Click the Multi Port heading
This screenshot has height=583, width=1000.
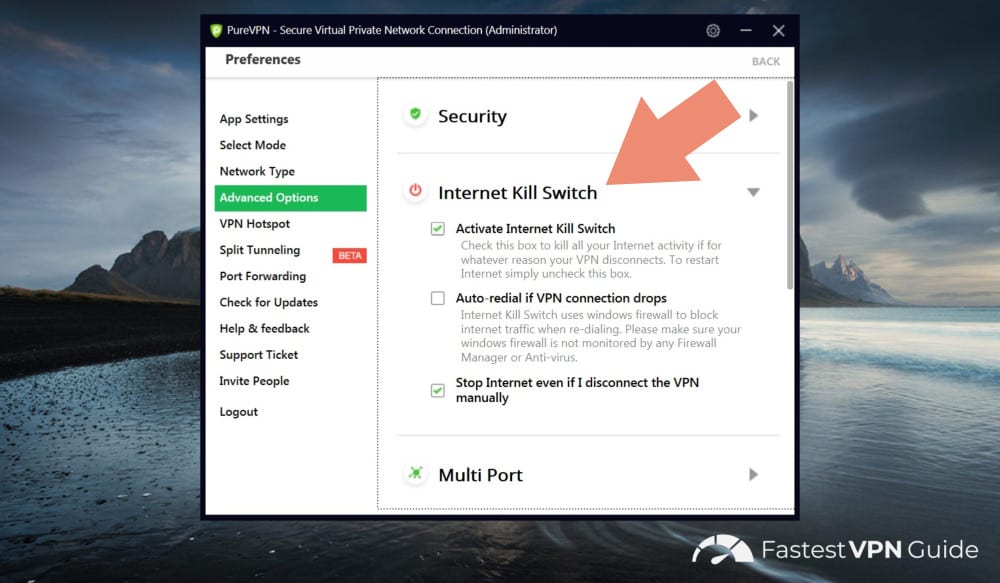tap(480, 475)
